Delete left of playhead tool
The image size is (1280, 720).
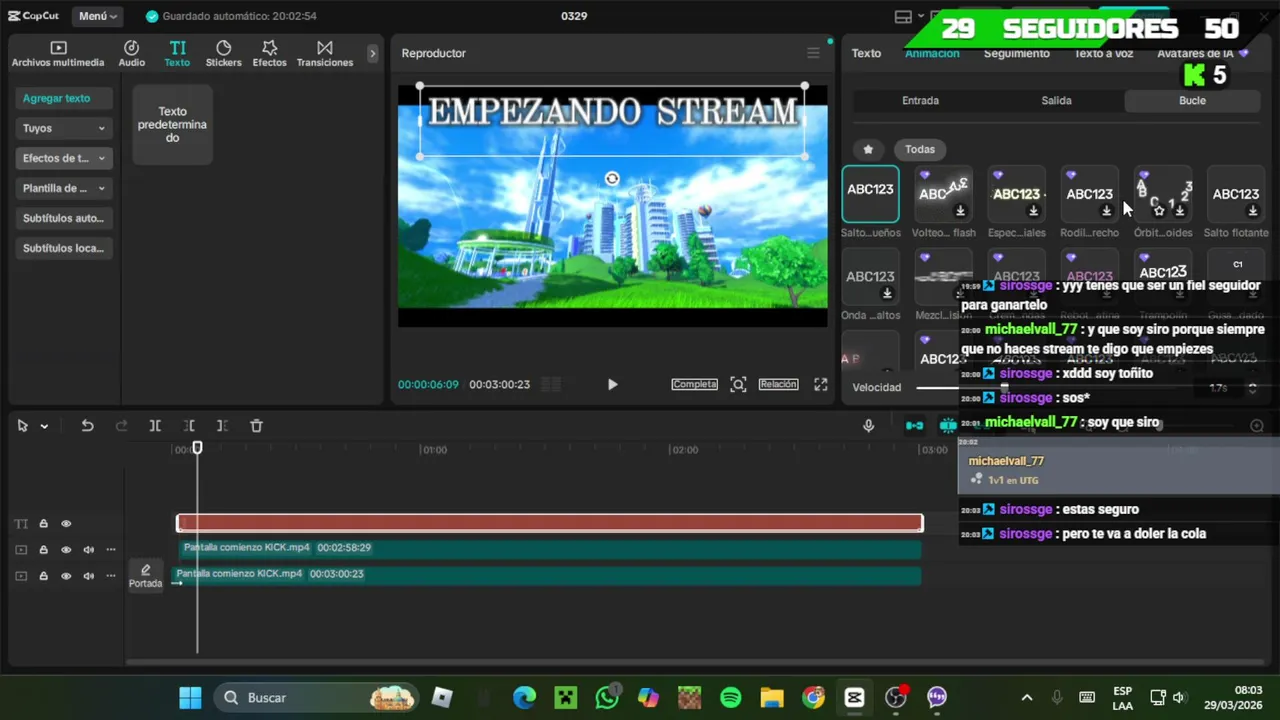(189, 426)
